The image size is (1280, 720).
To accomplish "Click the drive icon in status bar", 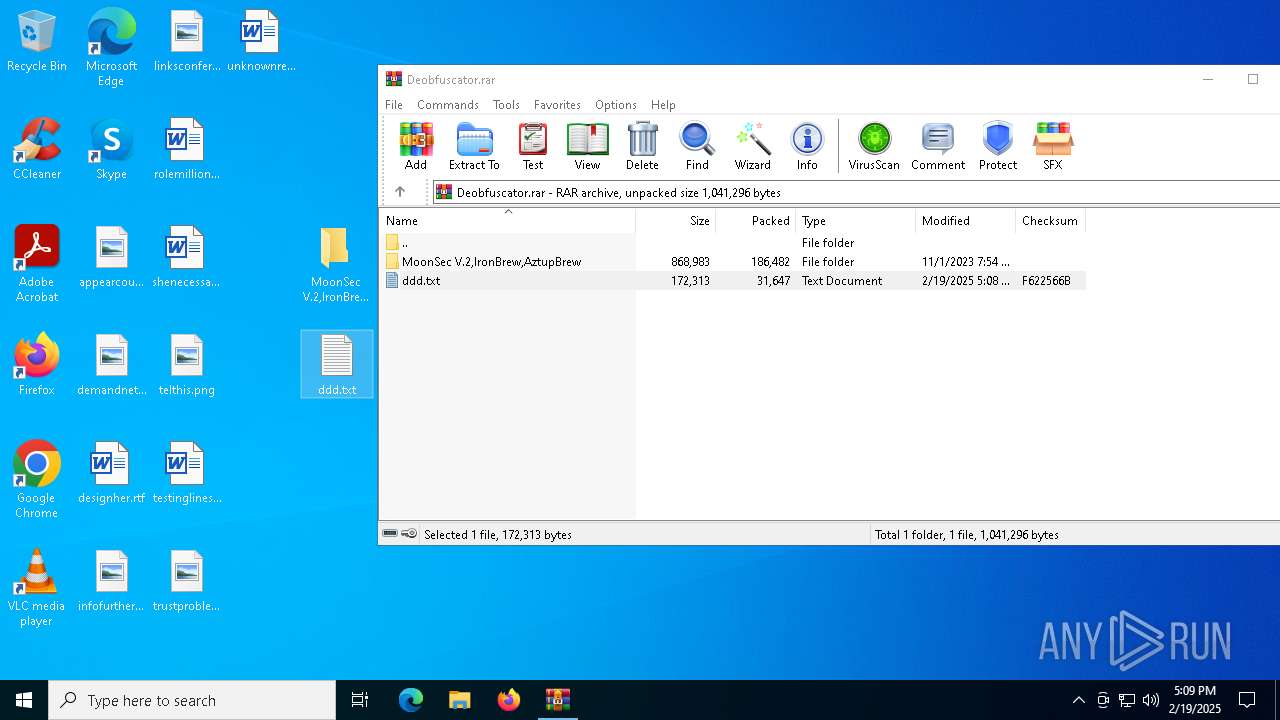I will click(390, 534).
